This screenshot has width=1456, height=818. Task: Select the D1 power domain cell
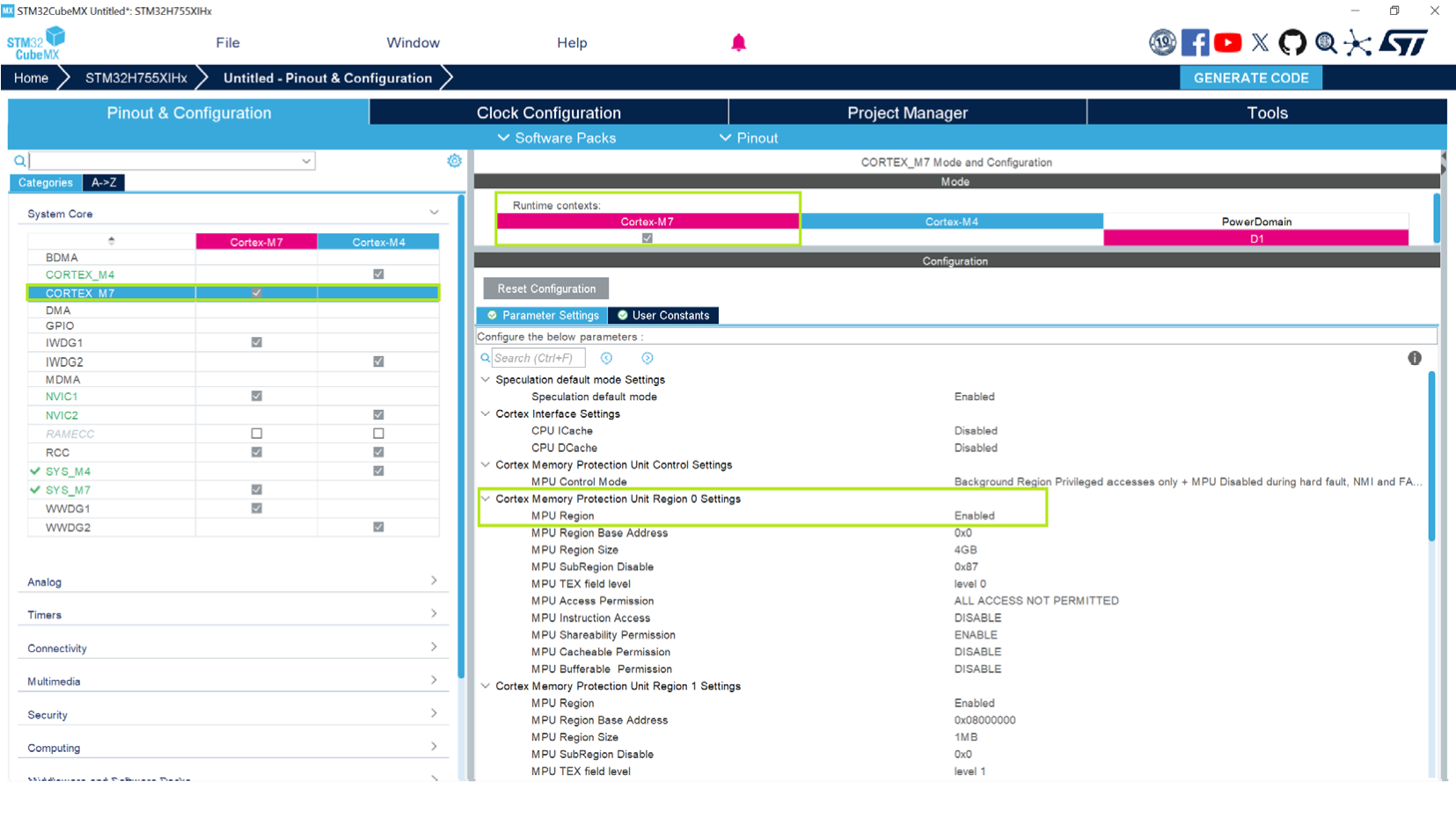click(x=1256, y=238)
